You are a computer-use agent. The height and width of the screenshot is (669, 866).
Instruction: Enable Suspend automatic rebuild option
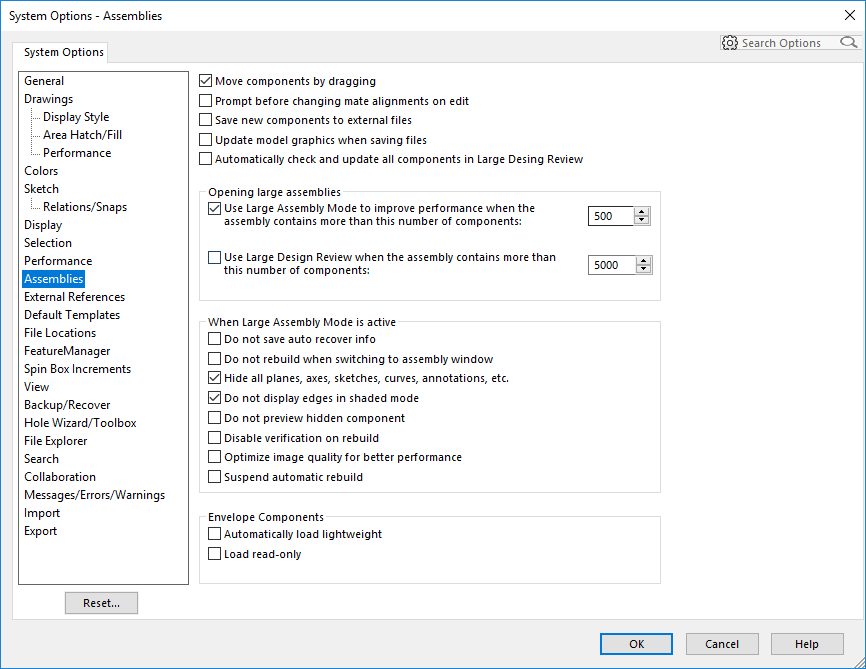pos(214,477)
